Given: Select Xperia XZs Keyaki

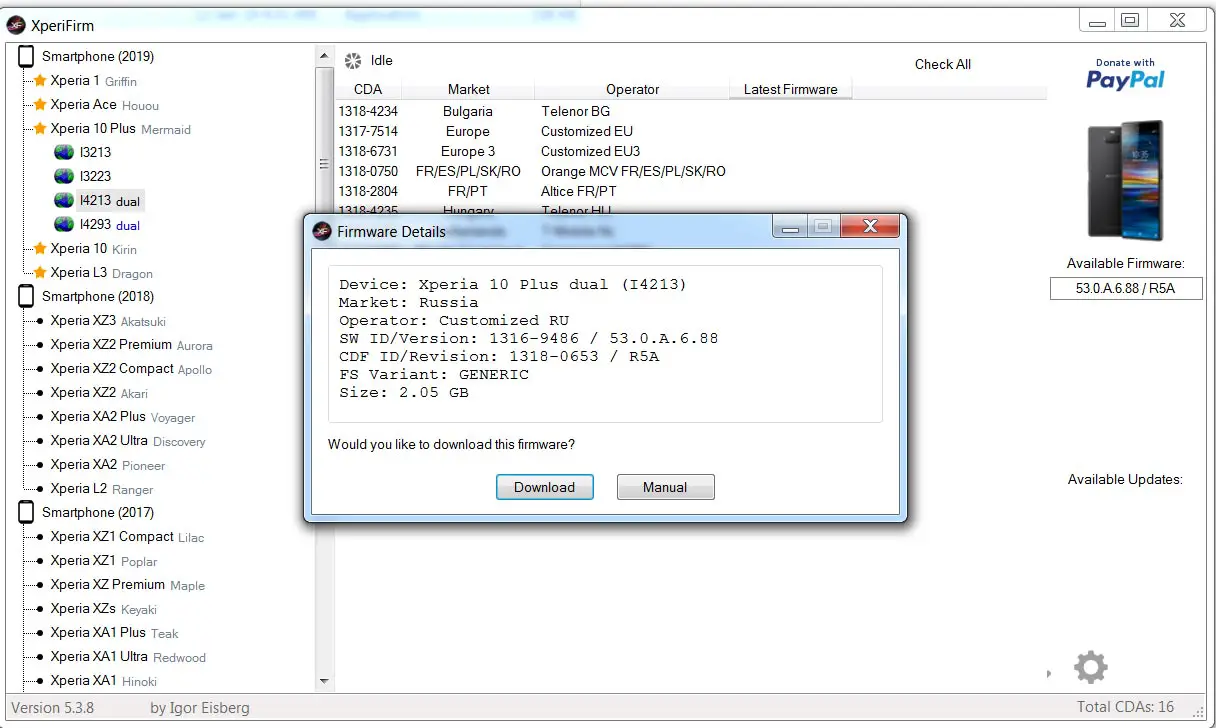Looking at the screenshot, I should (x=103, y=609).
